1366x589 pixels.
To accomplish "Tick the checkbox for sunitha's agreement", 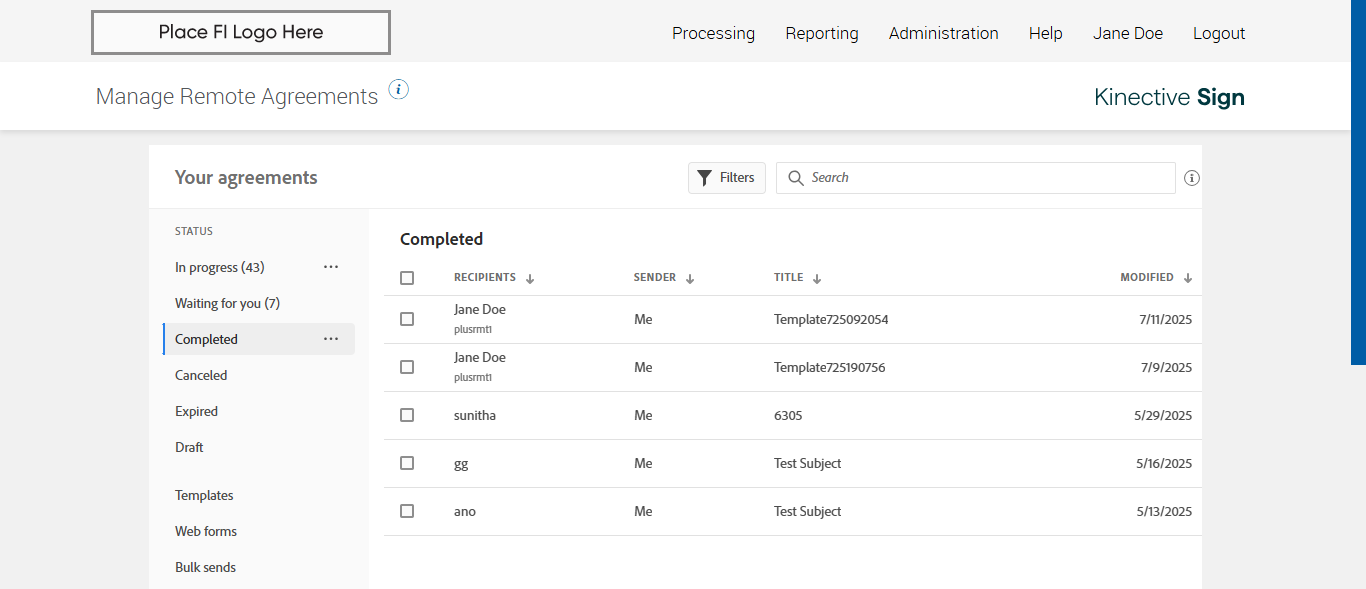I will 407,415.
